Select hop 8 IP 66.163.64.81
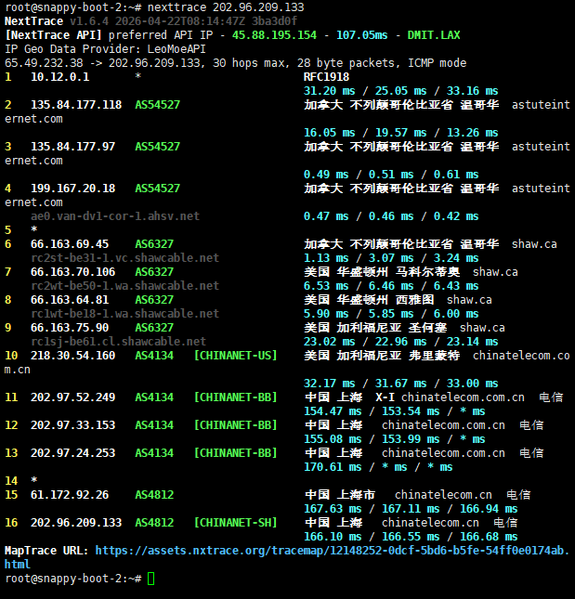The image size is (575, 599). tap(70, 300)
